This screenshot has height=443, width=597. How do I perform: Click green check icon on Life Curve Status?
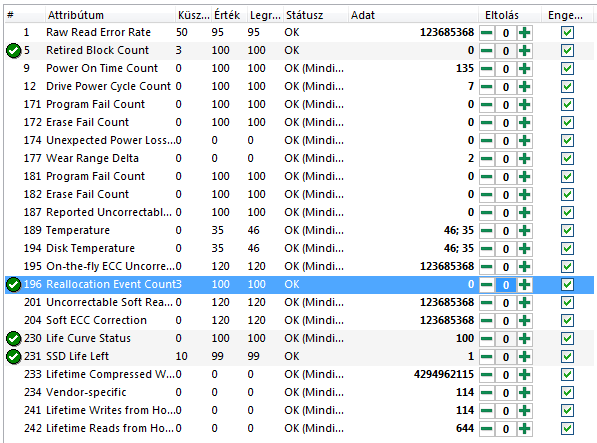(x=14, y=338)
